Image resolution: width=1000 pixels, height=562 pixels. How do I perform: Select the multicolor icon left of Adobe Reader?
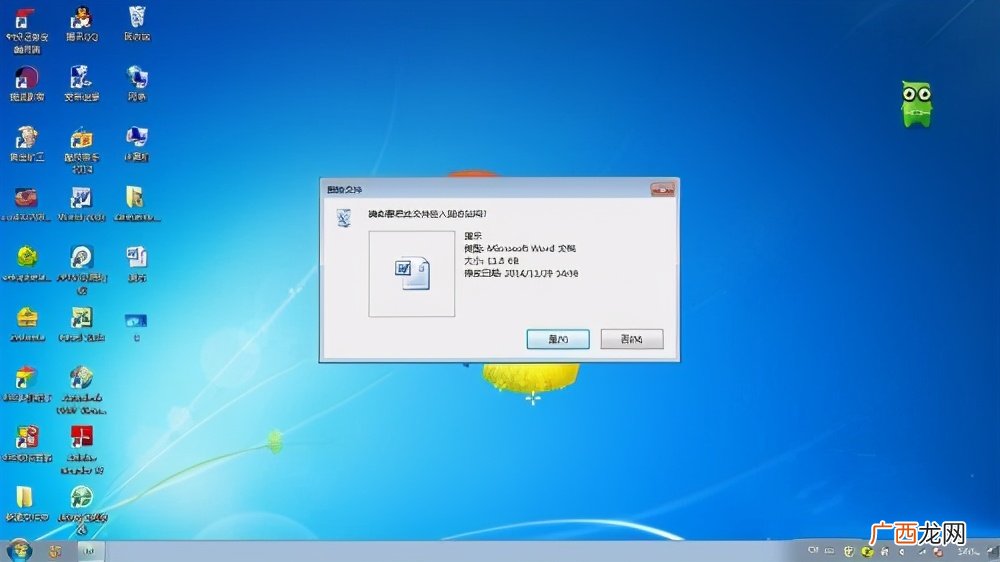coord(27,445)
